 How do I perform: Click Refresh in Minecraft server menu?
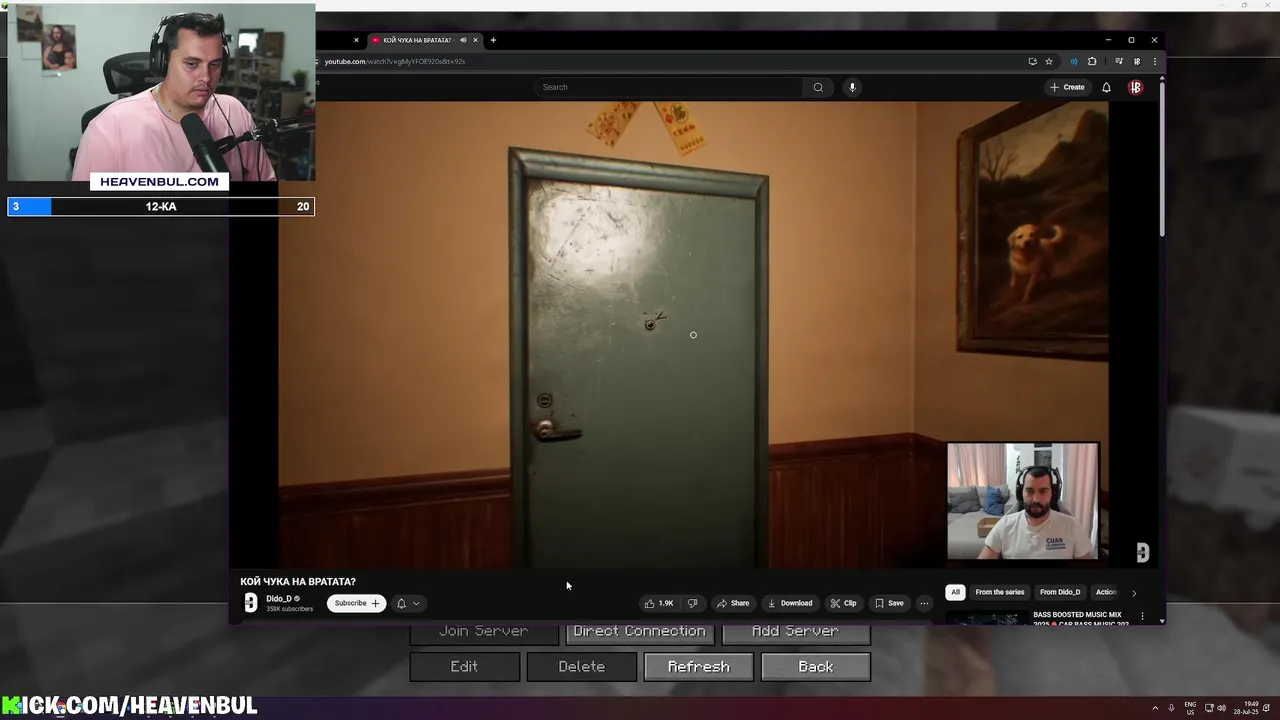click(x=699, y=667)
